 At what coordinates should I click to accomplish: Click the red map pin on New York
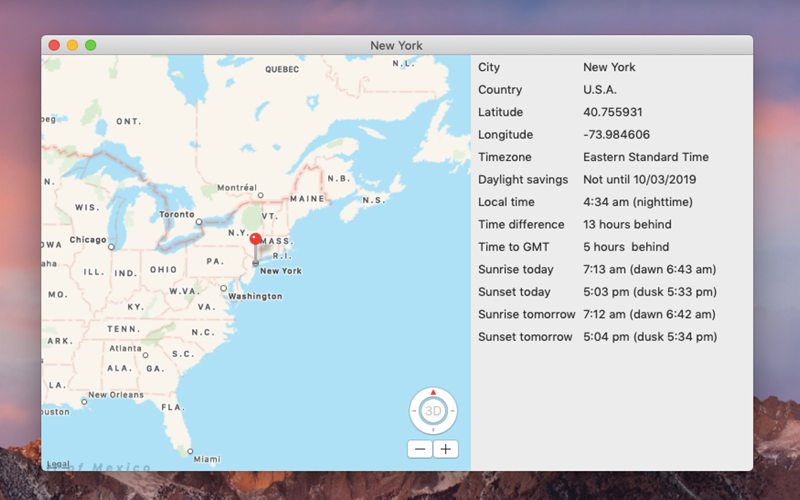256,239
